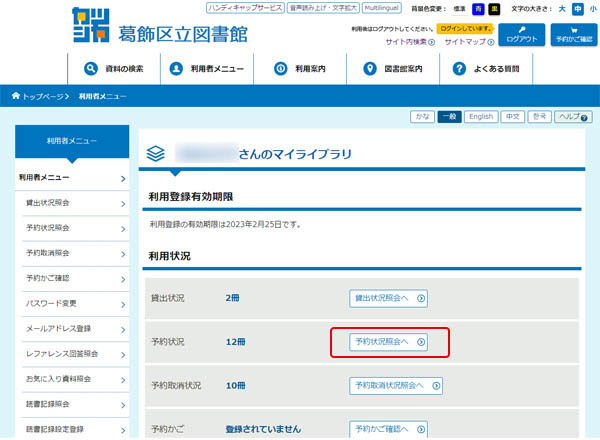
Task: Click the chevron next to パスワード変更 in sidebar
Action: tap(123, 305)
